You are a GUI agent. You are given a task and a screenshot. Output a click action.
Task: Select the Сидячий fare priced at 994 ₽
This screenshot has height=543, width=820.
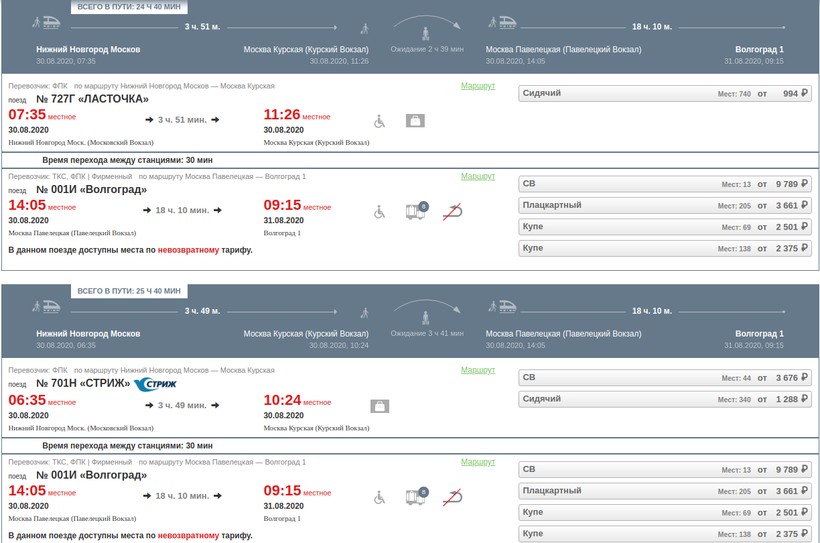pyautogui.click(x=666, y=93)
